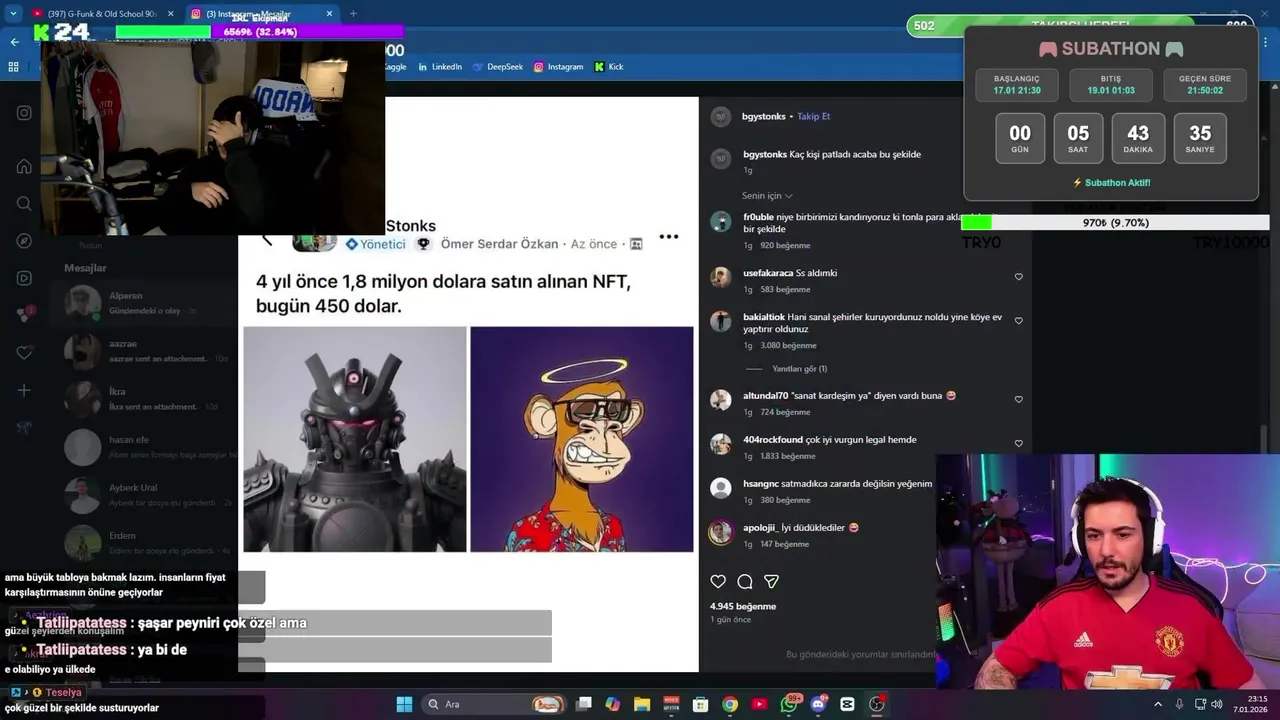Click the '4.945 beğenme' likes count

pyautogui.click(x=742, y=606)
